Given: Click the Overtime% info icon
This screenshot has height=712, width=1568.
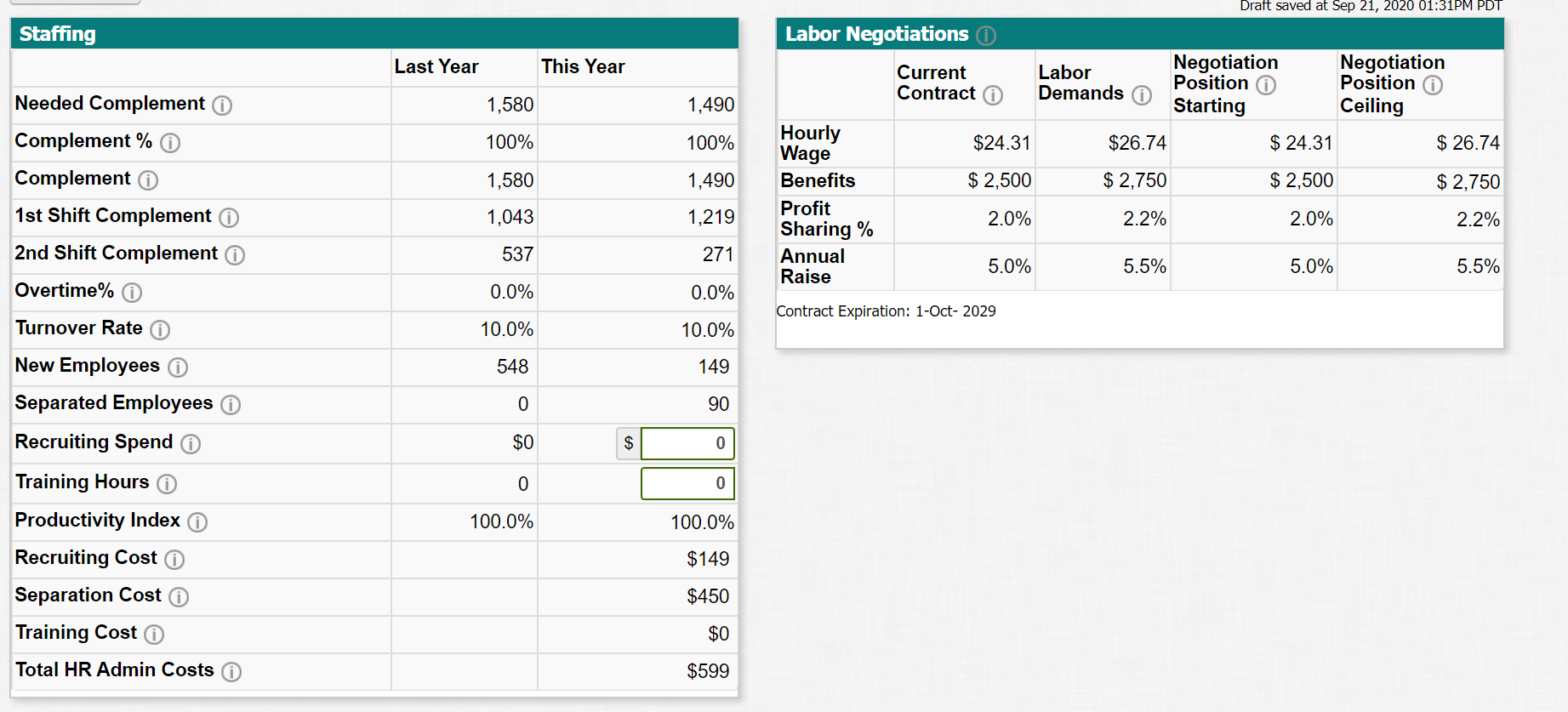Looking at the screenshot, I should (132, 293).
